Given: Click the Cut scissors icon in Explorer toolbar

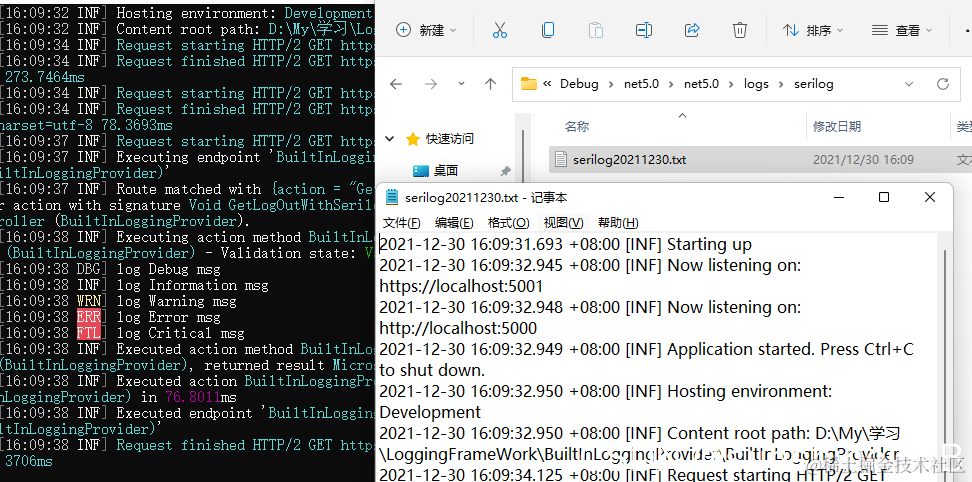Looking at the screenshot, I should pyautogui.click(x=500, y=30).
